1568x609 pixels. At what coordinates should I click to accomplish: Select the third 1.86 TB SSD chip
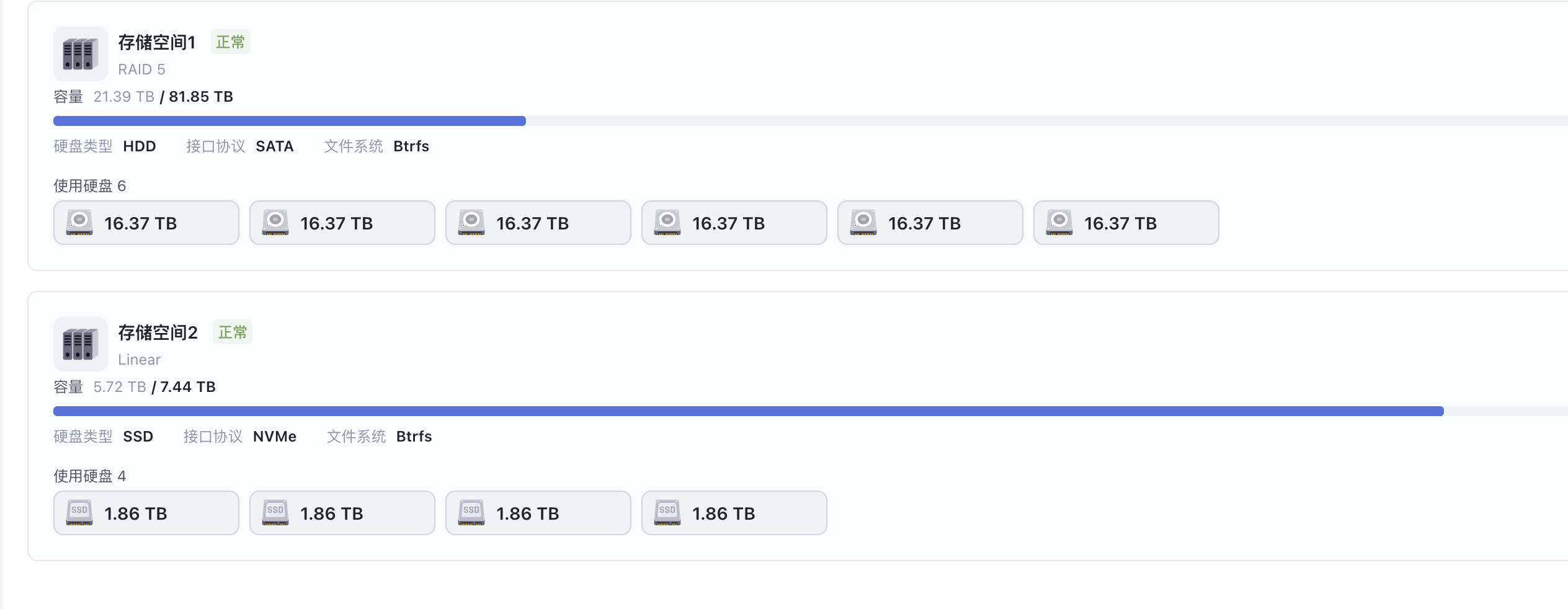(x=538, y=513)
